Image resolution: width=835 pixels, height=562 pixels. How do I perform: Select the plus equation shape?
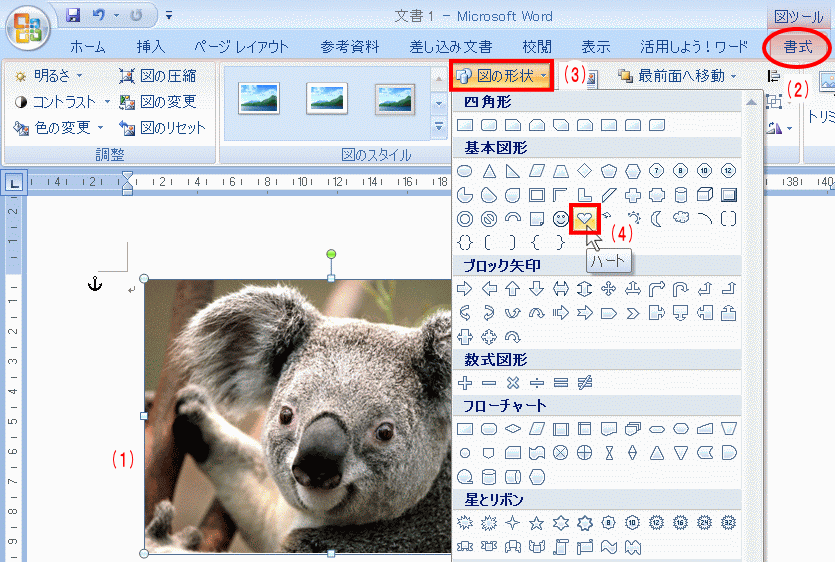click(x=465, y=382)
